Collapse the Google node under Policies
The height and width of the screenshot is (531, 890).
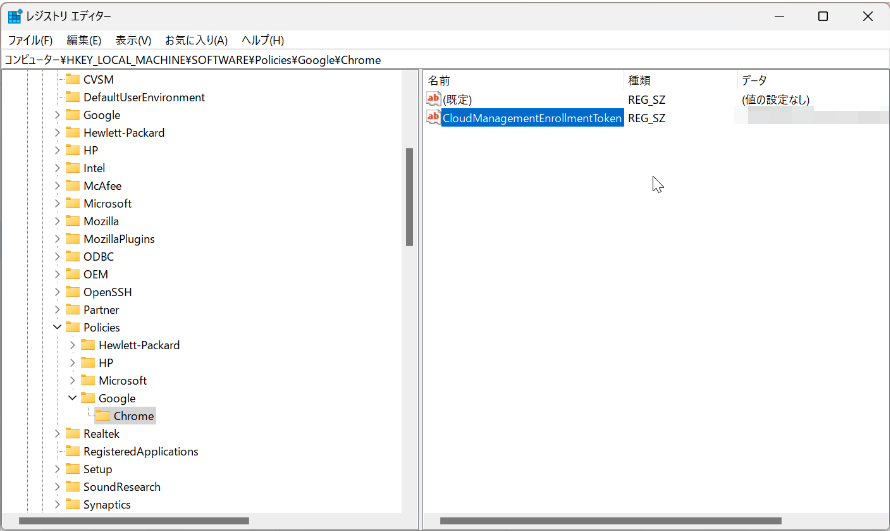[72, 398]
